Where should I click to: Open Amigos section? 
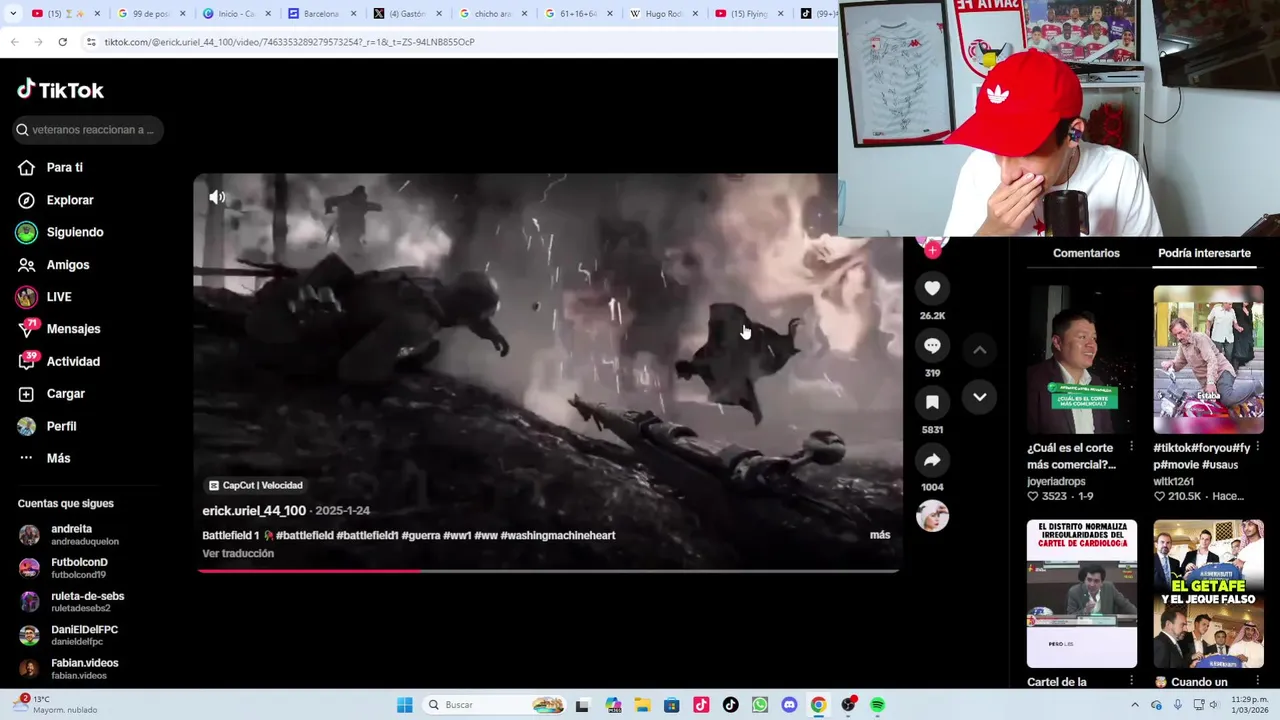[54, 265]
